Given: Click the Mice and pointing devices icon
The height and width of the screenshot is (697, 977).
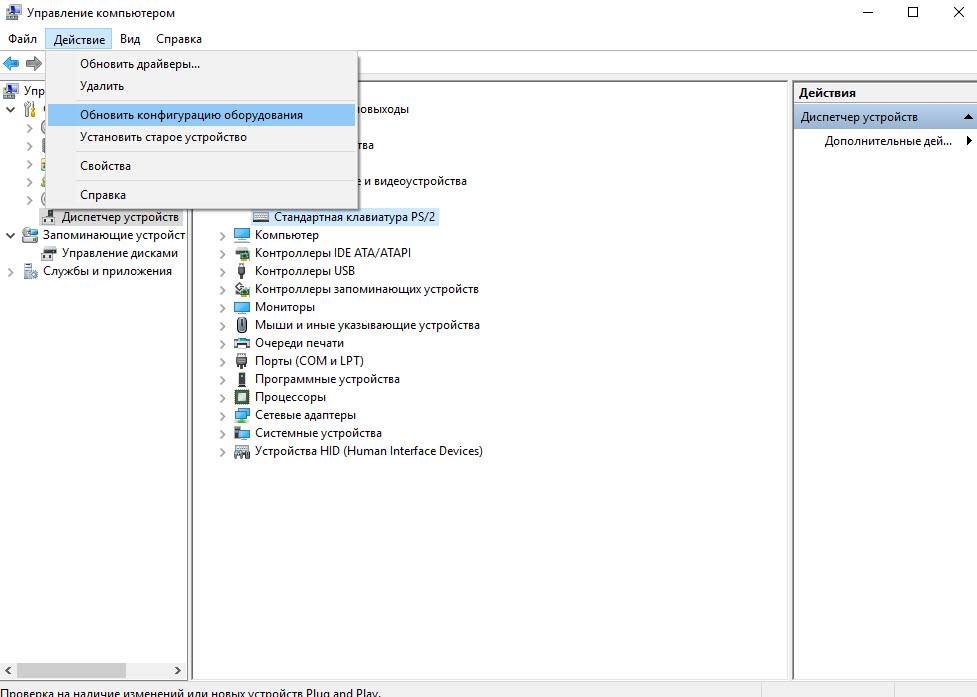Looking at the screenshot, I should [x=242, y=325].
